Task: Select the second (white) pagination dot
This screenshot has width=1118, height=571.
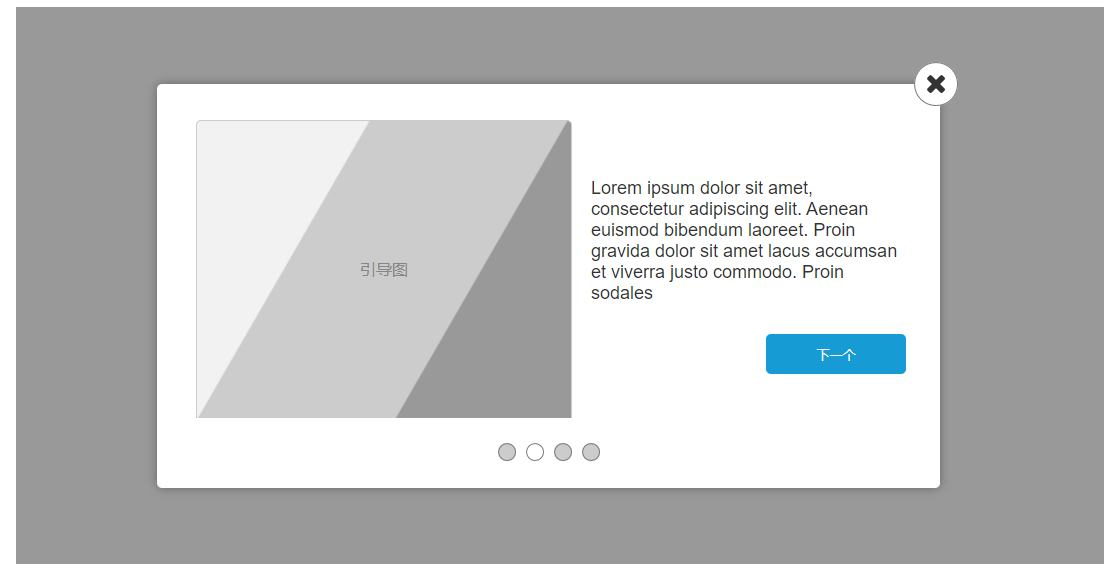Action: pos(535,452)
